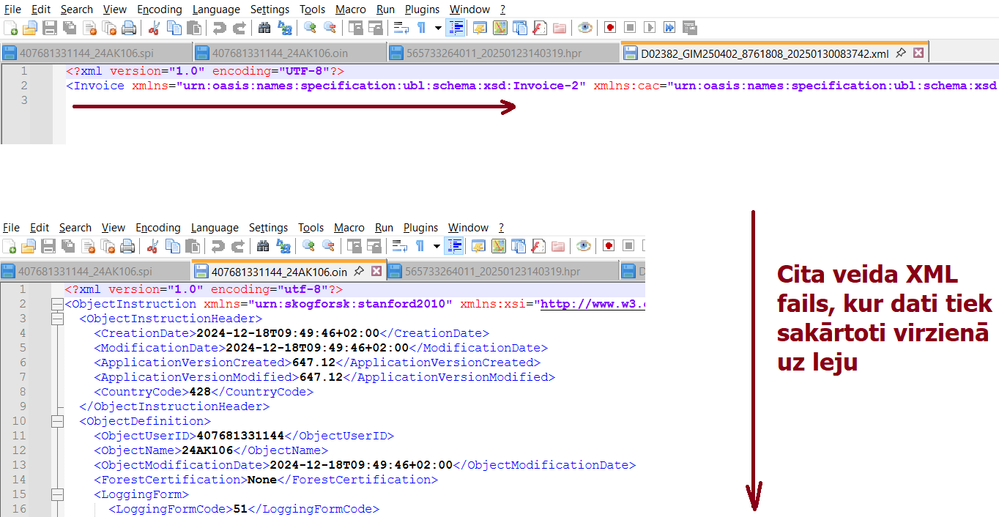Click Replace icon in upper Notepad++ toolbar
Image resolution: width=999 pixels, height=517 pixels.
(284, 28)
